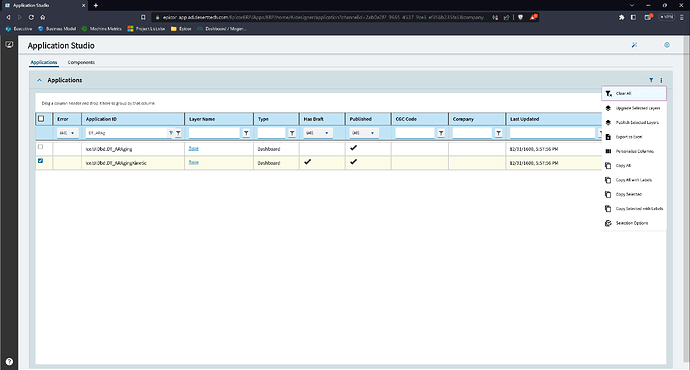Image resolution: width=690 pixels, height=370 pixels.
Task: Choose Copy All menu item
Action: pyautogui.click(x=634, y=165)
